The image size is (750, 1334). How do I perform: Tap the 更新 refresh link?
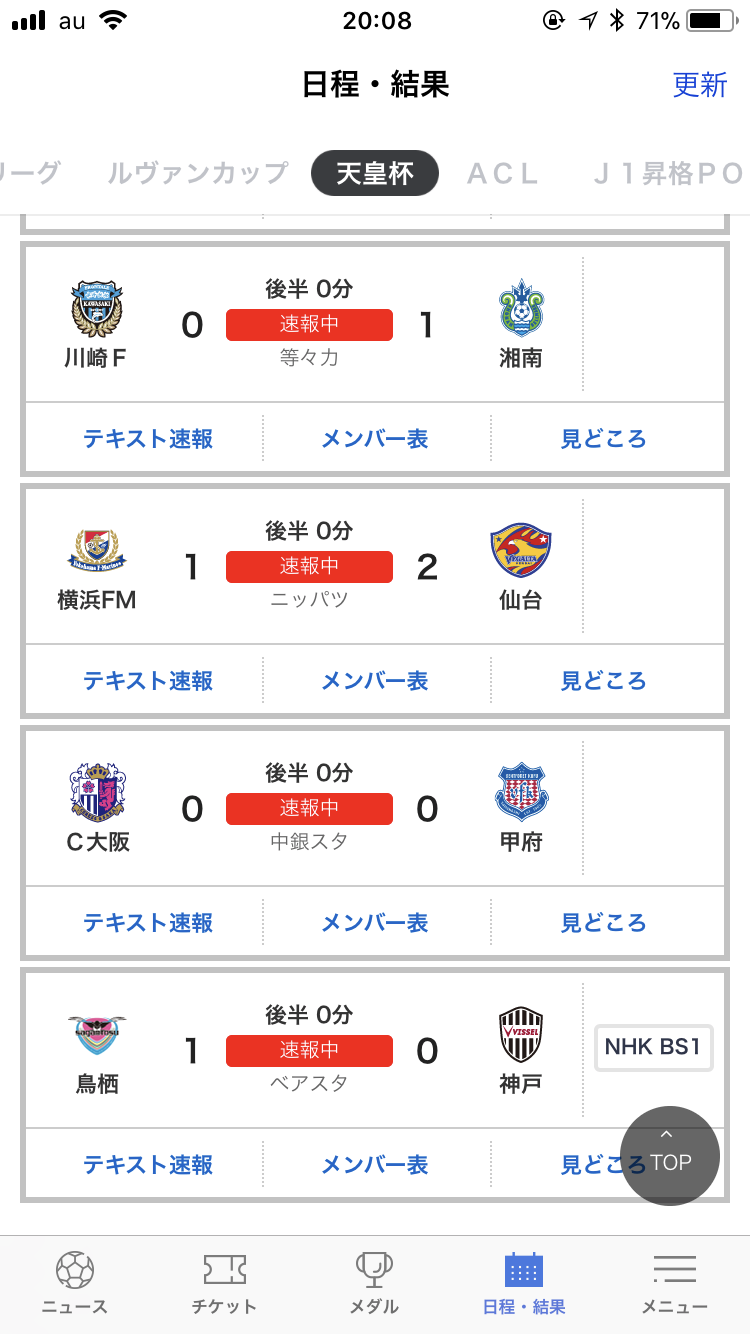[x=699, y=85]
